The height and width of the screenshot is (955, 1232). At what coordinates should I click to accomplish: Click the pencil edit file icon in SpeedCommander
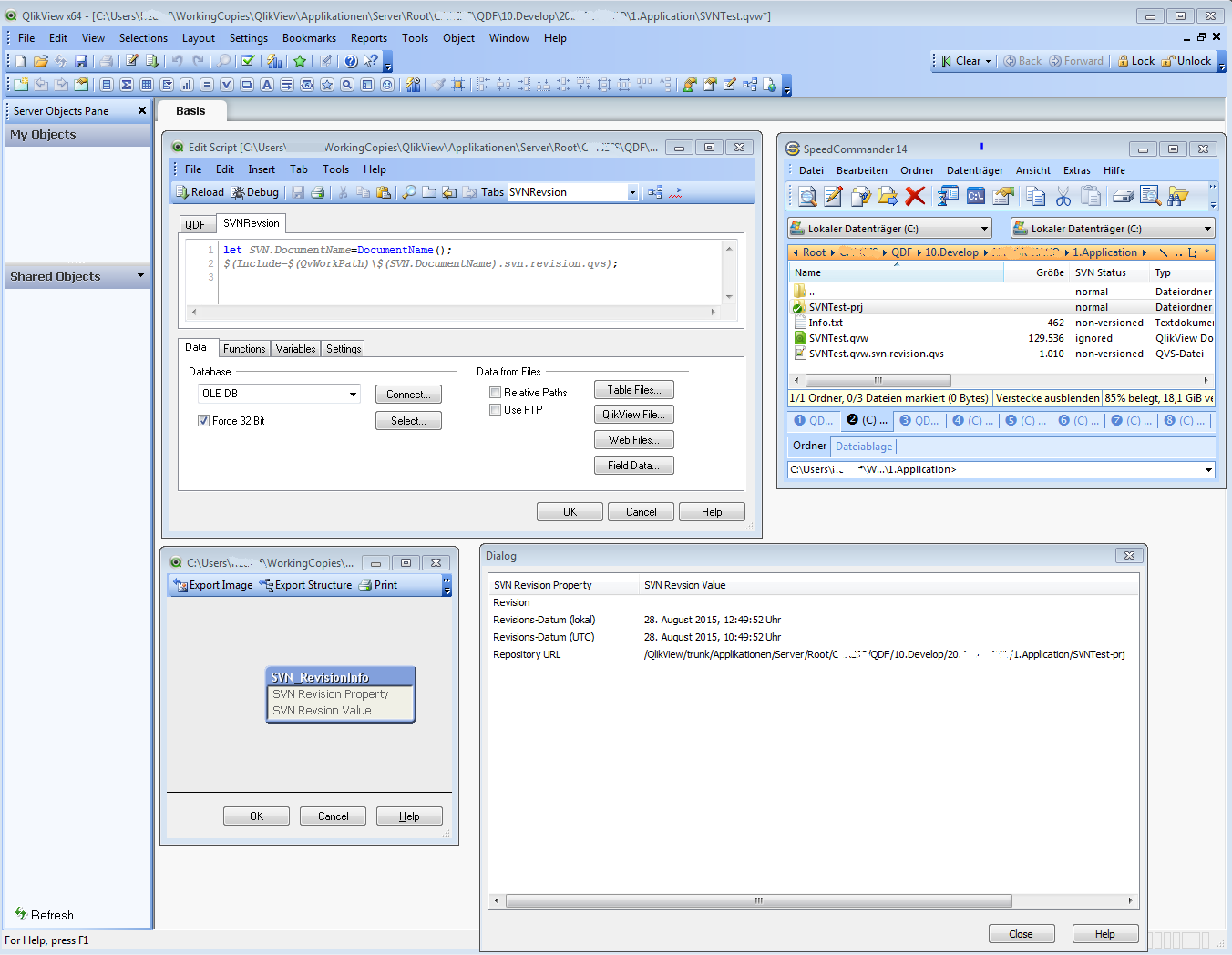coord(833,196)
